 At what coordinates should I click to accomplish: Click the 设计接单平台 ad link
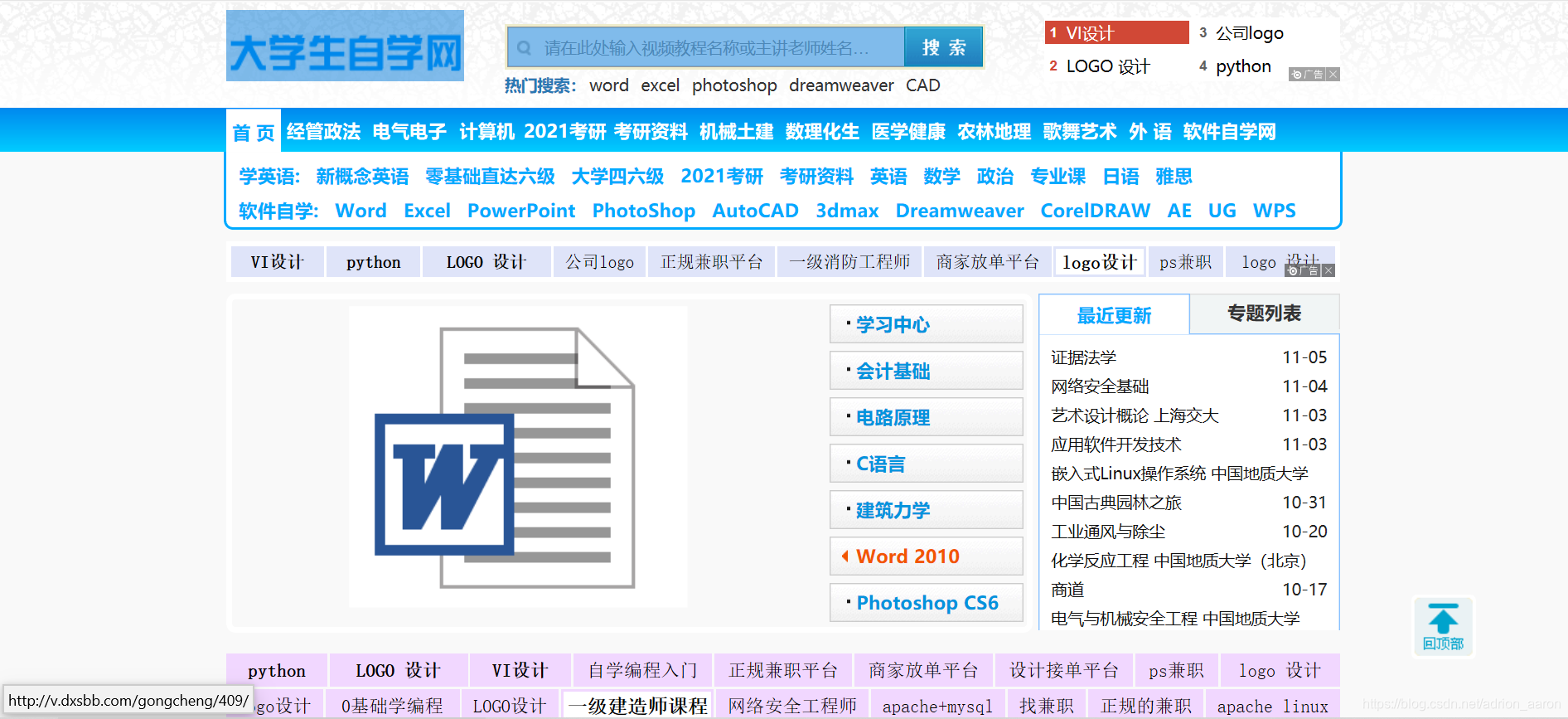coord(1064,670)
